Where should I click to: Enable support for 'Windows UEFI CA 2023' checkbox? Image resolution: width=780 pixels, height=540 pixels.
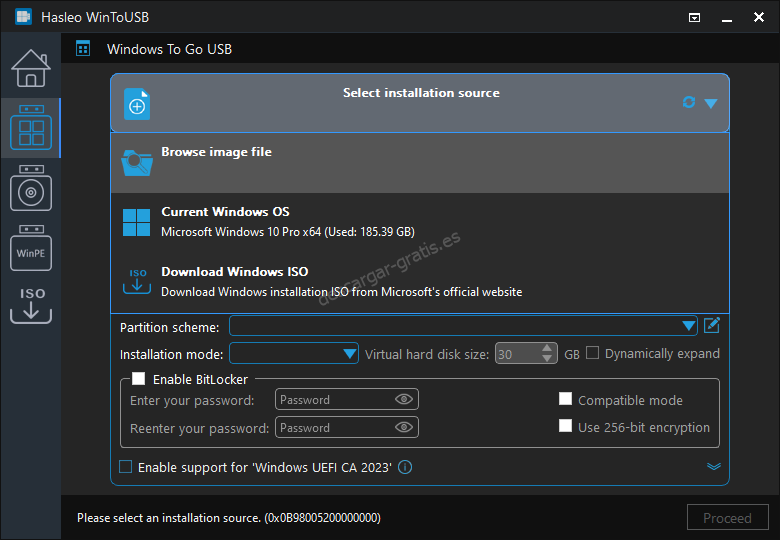[126, 466]
